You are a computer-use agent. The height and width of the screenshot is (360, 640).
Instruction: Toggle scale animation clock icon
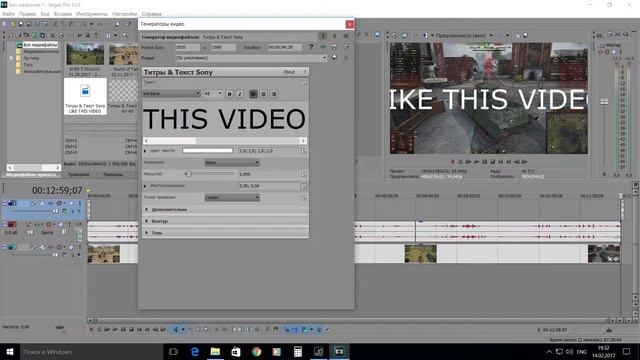304,174
